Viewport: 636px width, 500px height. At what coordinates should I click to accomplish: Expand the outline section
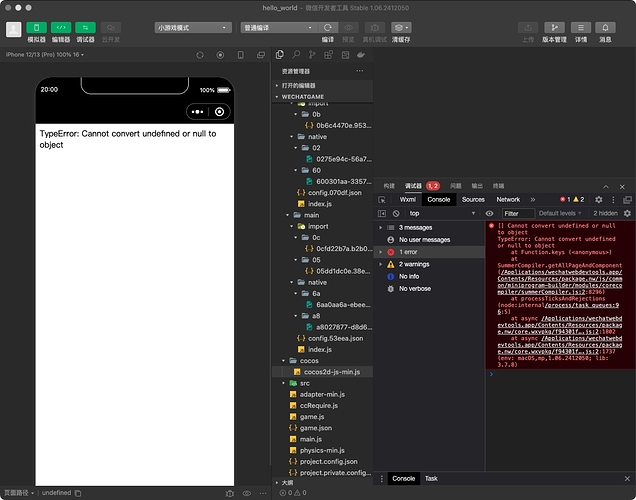[323, 483]
